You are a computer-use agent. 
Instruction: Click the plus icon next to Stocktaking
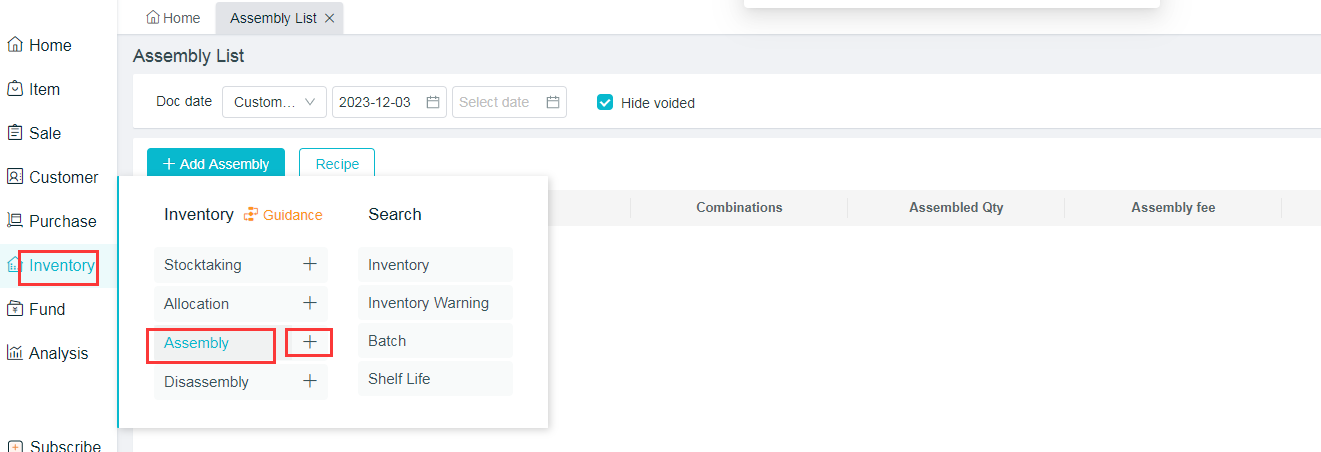tap(310, 264)
